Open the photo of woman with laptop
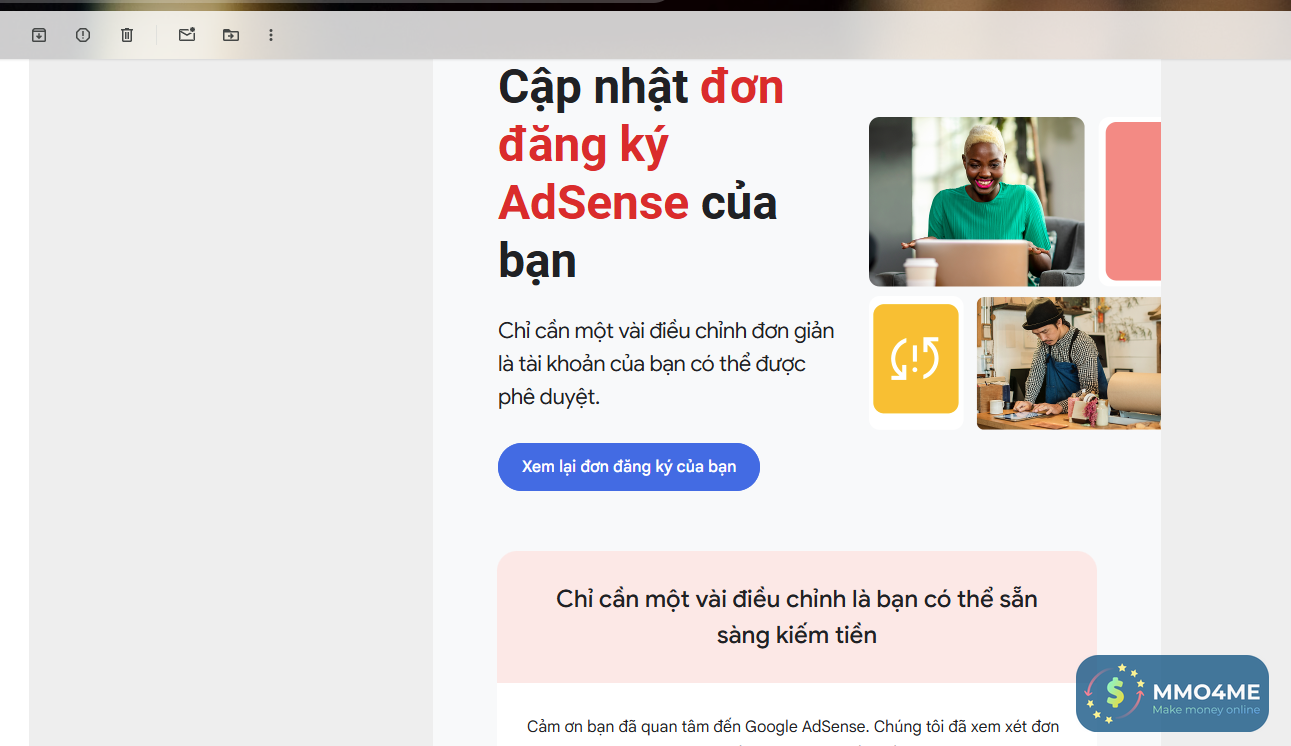1291x746 pixels. [x=976, y=202]
